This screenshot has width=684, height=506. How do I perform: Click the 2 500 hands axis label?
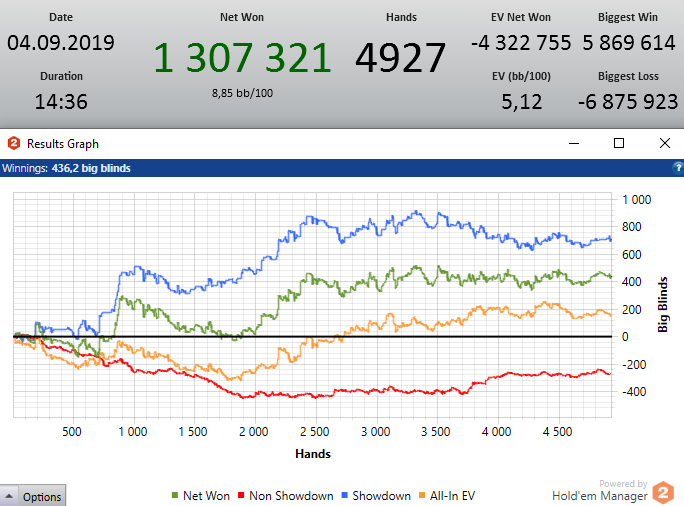pos(315,432)
